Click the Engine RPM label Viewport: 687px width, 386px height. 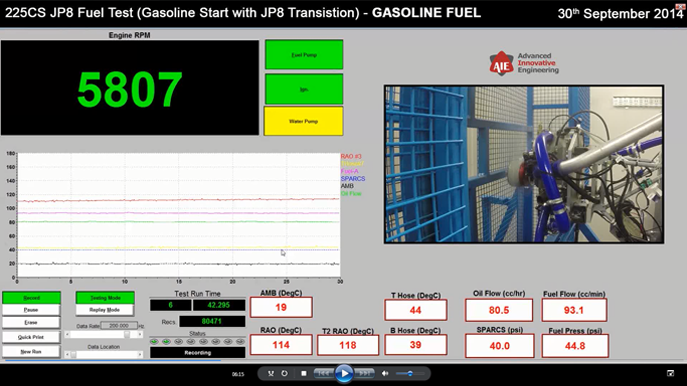pyautogui.click(x=129, y=35)
